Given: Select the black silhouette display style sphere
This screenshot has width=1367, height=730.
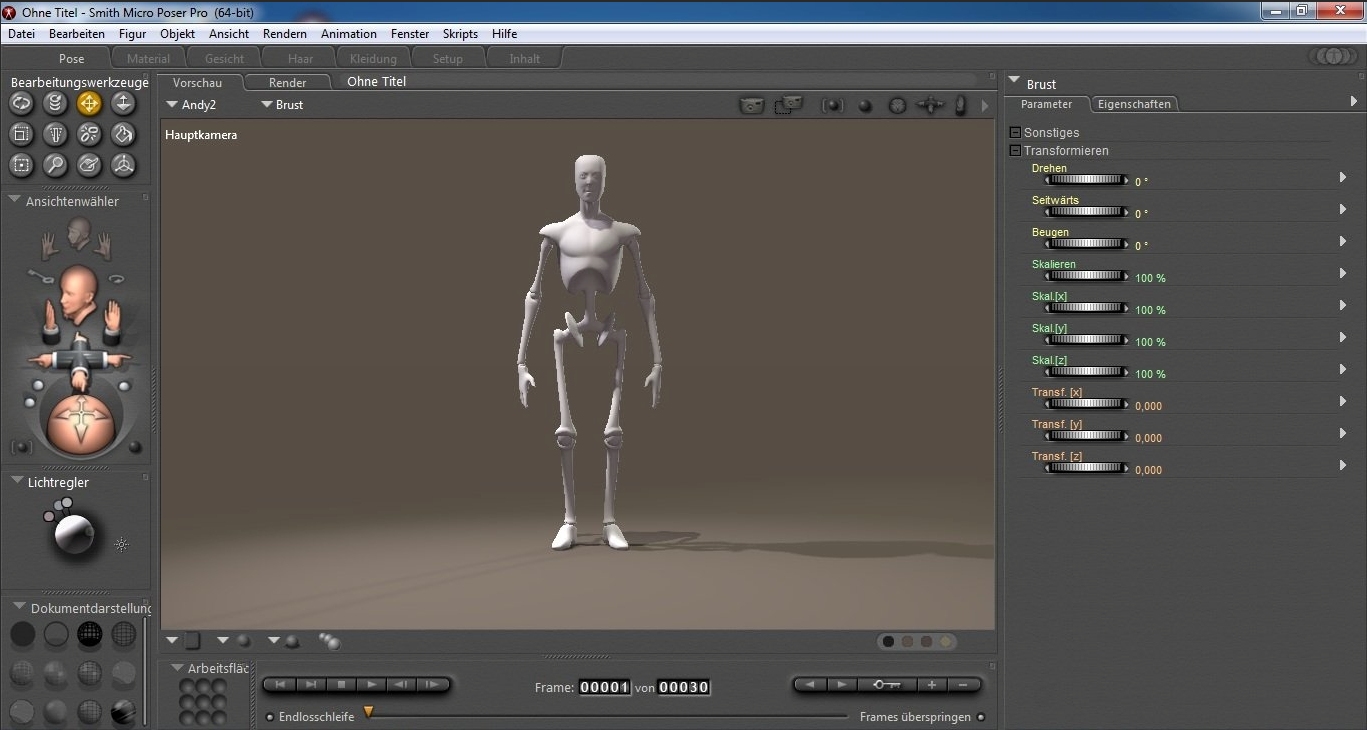Looking at the screenshot, I should (x=22, y=633).
